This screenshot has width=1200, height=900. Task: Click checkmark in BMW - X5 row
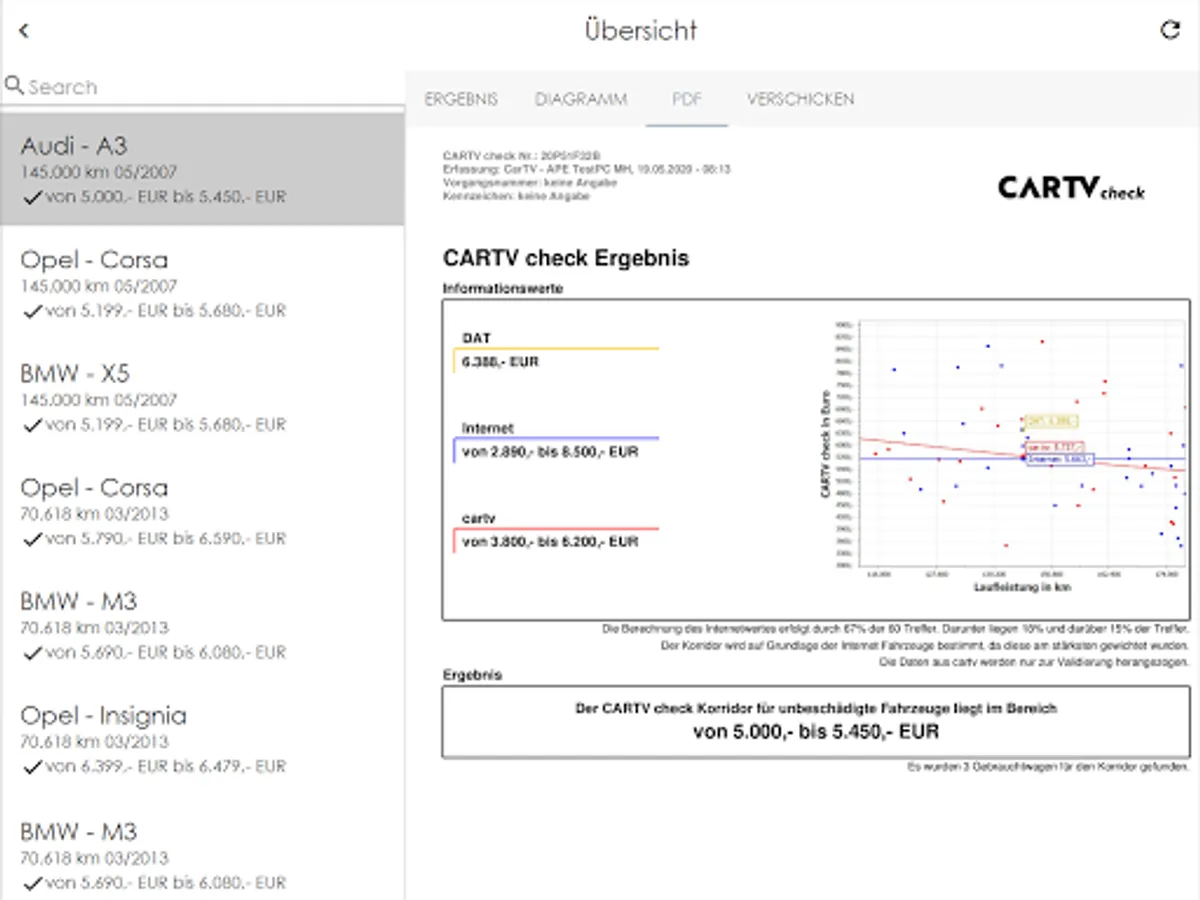(31, 426)
